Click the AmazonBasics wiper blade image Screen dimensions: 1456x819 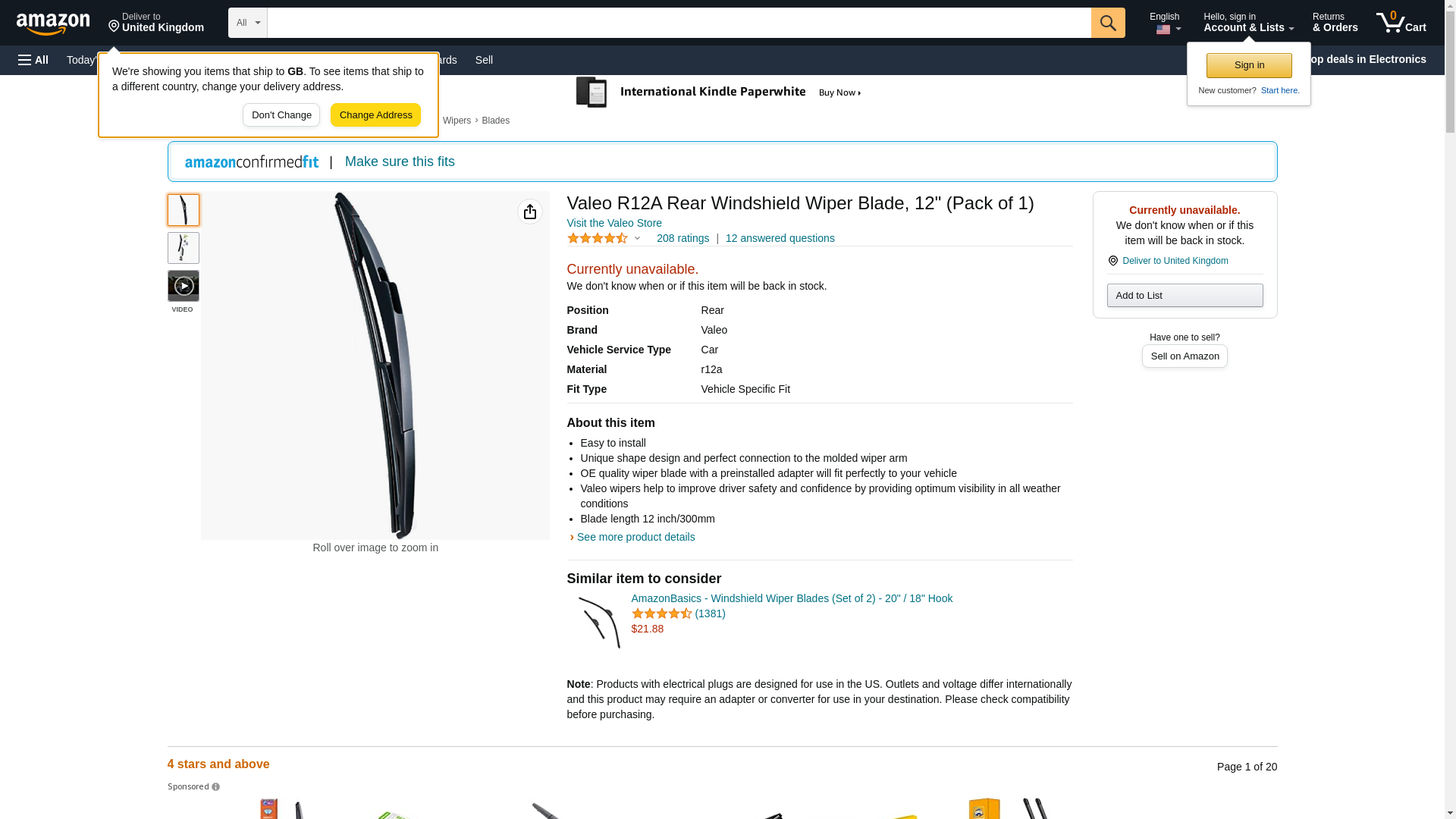tap(598, 623)
